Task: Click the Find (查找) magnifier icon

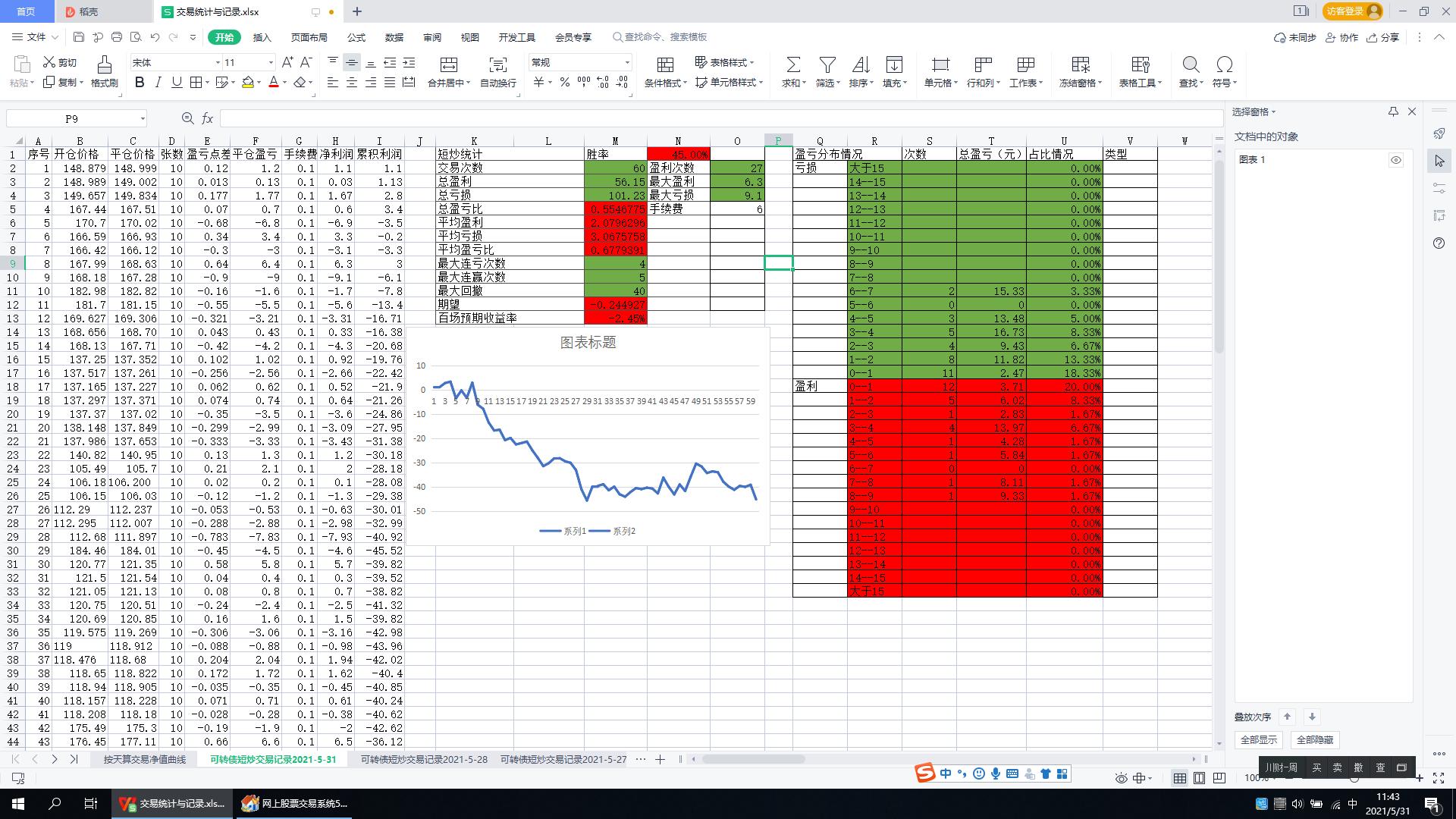Action: (1190, 65)
